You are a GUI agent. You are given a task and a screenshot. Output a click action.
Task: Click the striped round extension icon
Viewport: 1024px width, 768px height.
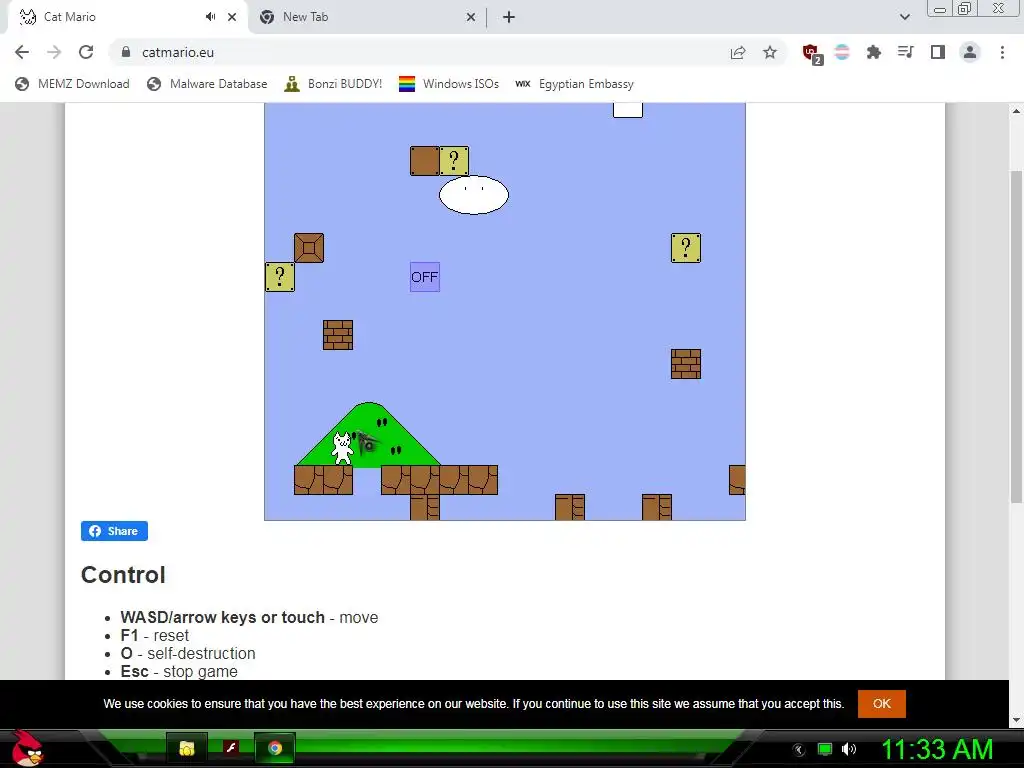coord(842,52)
